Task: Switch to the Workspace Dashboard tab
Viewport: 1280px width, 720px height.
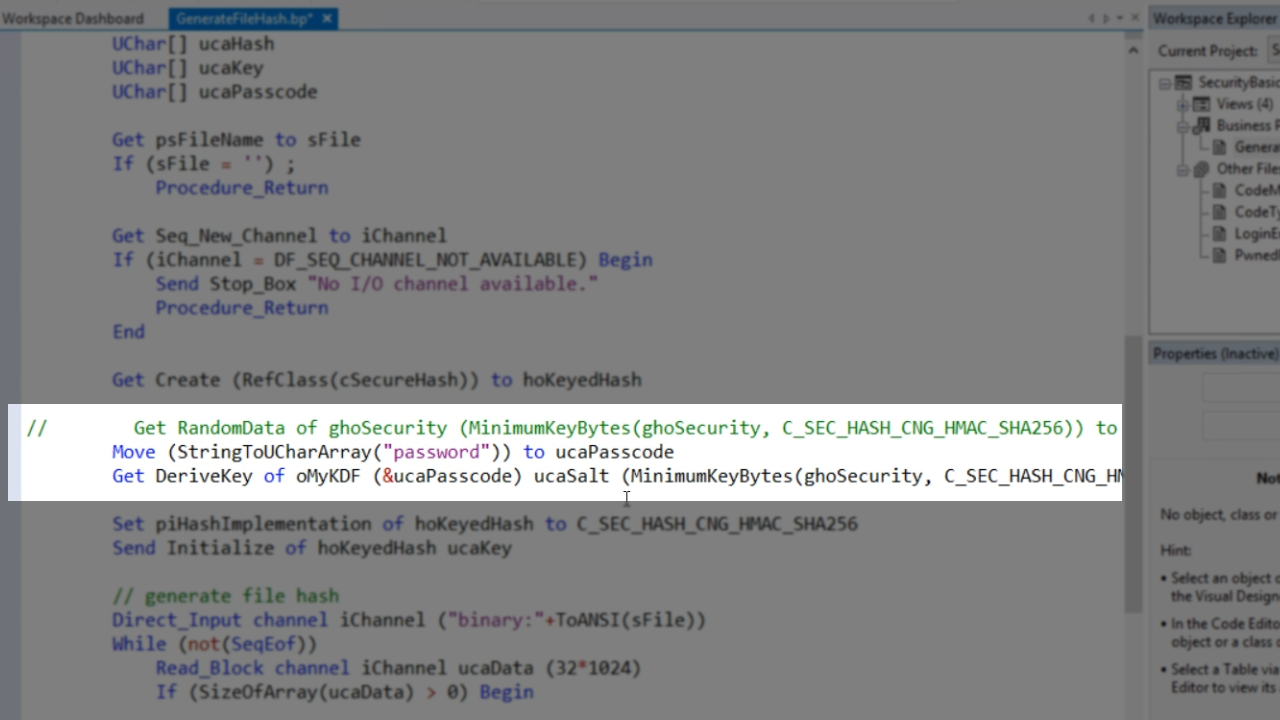Action: pyautogui.click(x=73, y=18)
